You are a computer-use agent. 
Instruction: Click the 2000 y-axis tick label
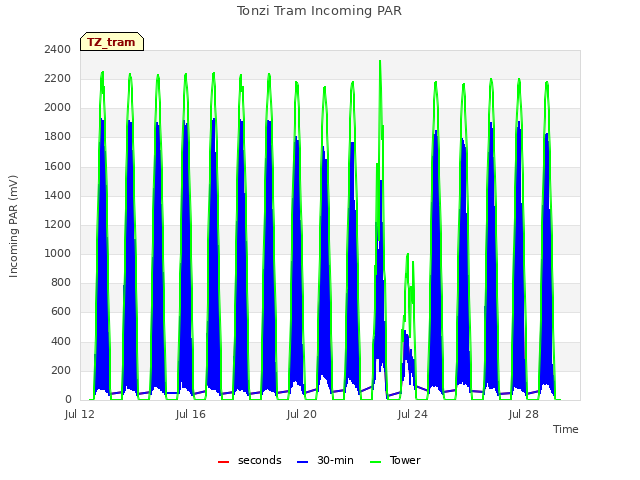58,107
